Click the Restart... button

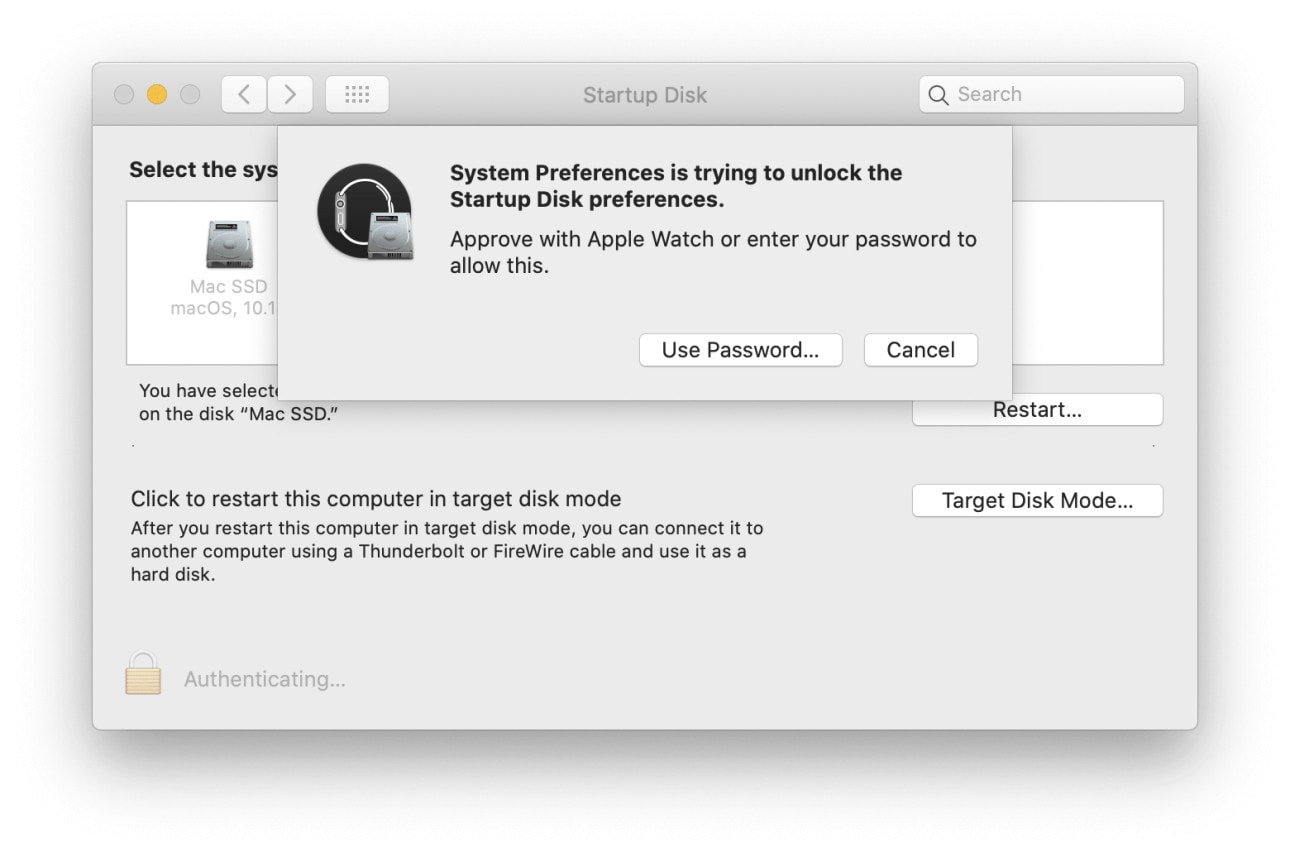coord(1037,410)
